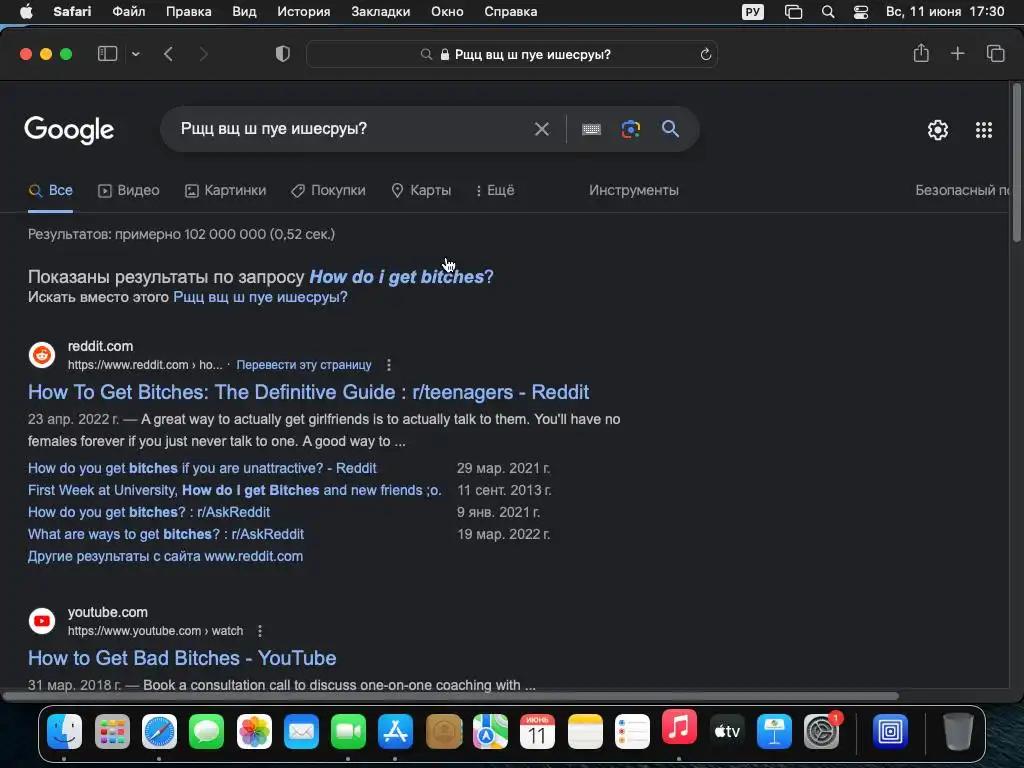Open the История menu
The height and width of the screenshot is (768, 1024).
click(304, 12)
